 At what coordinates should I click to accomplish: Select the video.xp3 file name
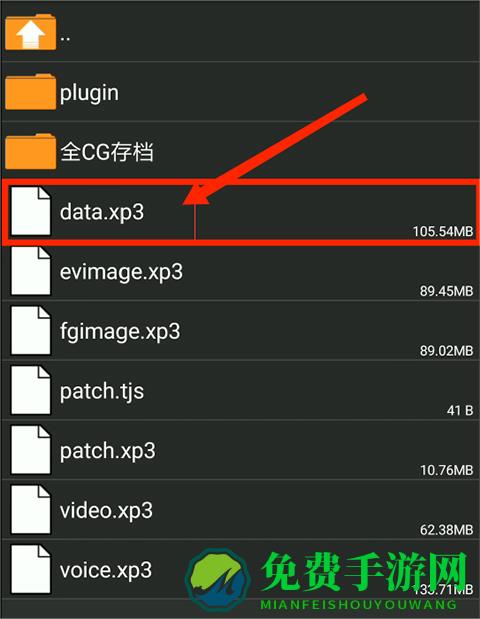(106, 510)
